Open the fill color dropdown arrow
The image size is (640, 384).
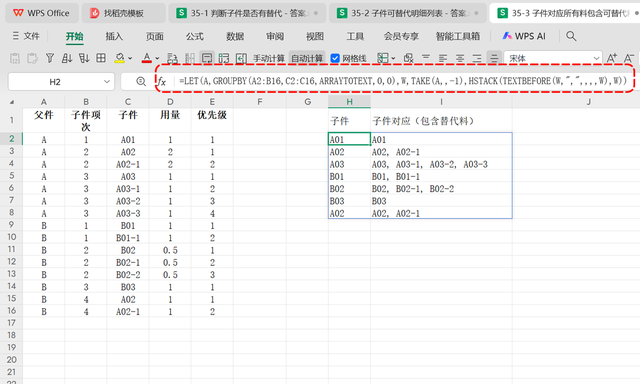130,58
